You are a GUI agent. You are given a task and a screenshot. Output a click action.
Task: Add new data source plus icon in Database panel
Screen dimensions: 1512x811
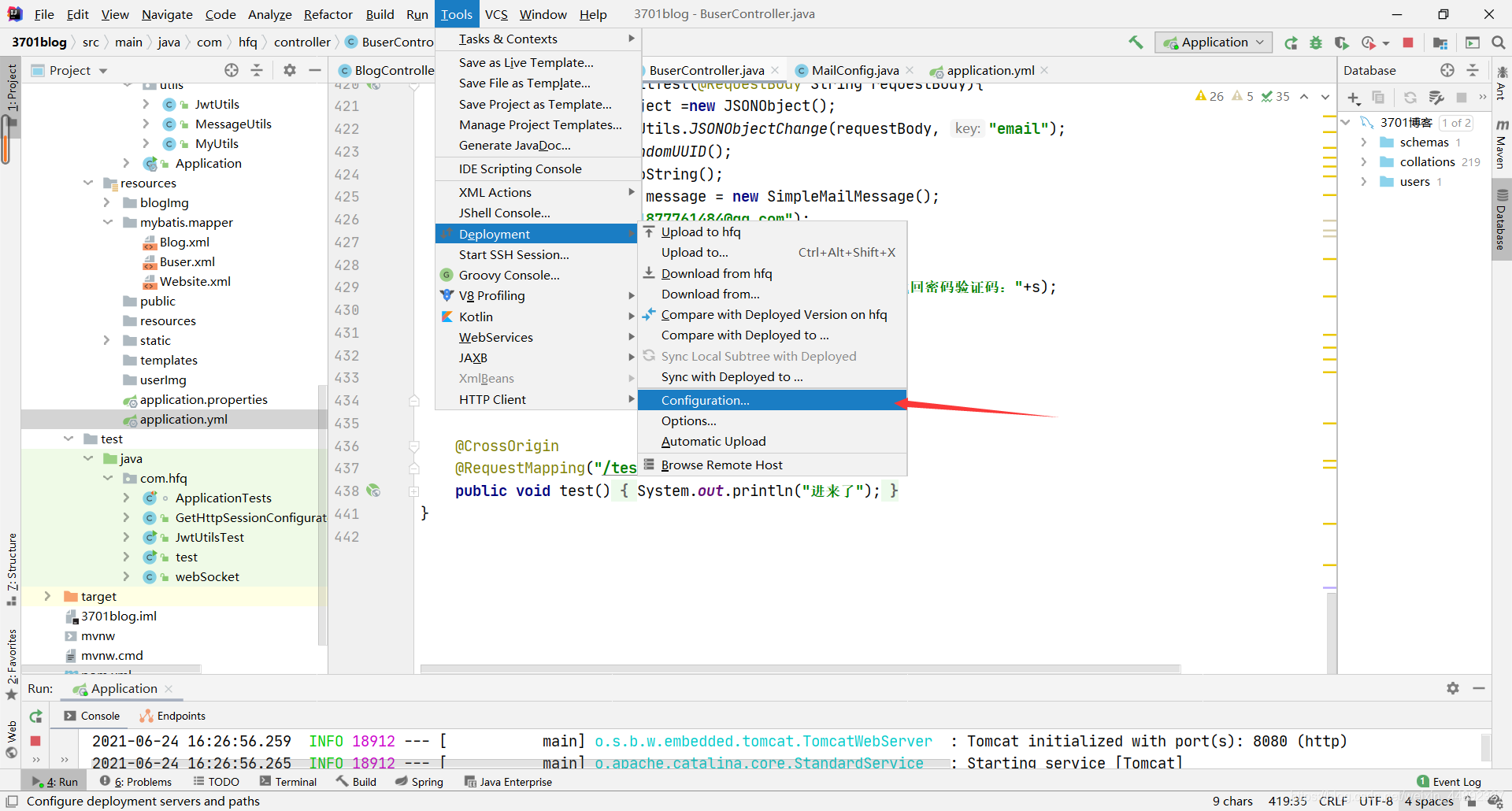coord(1354,98)
